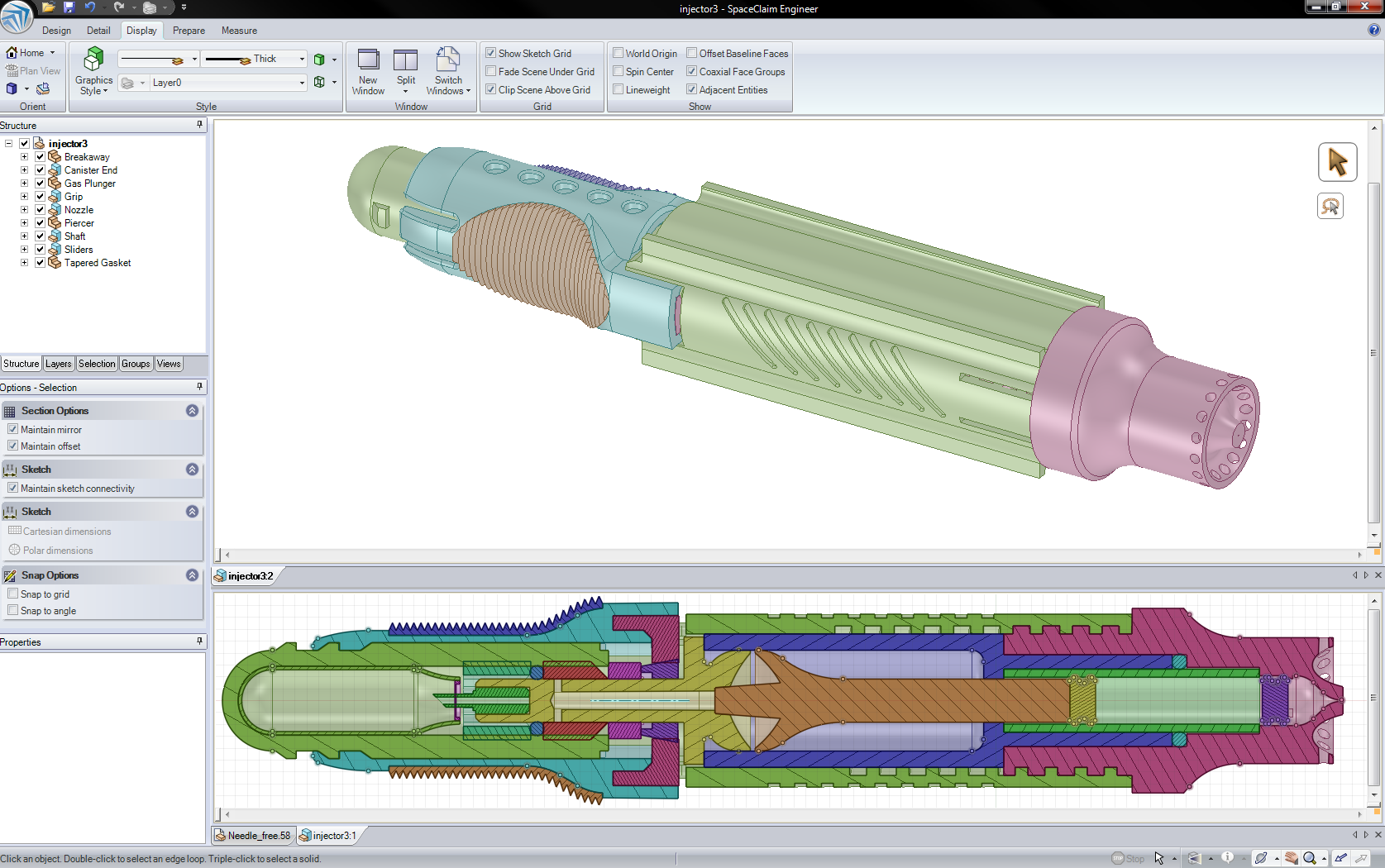Click the Home orient icon
Image resolution: width=1385 pixels, height=868 pixels.
coord(12,53)
